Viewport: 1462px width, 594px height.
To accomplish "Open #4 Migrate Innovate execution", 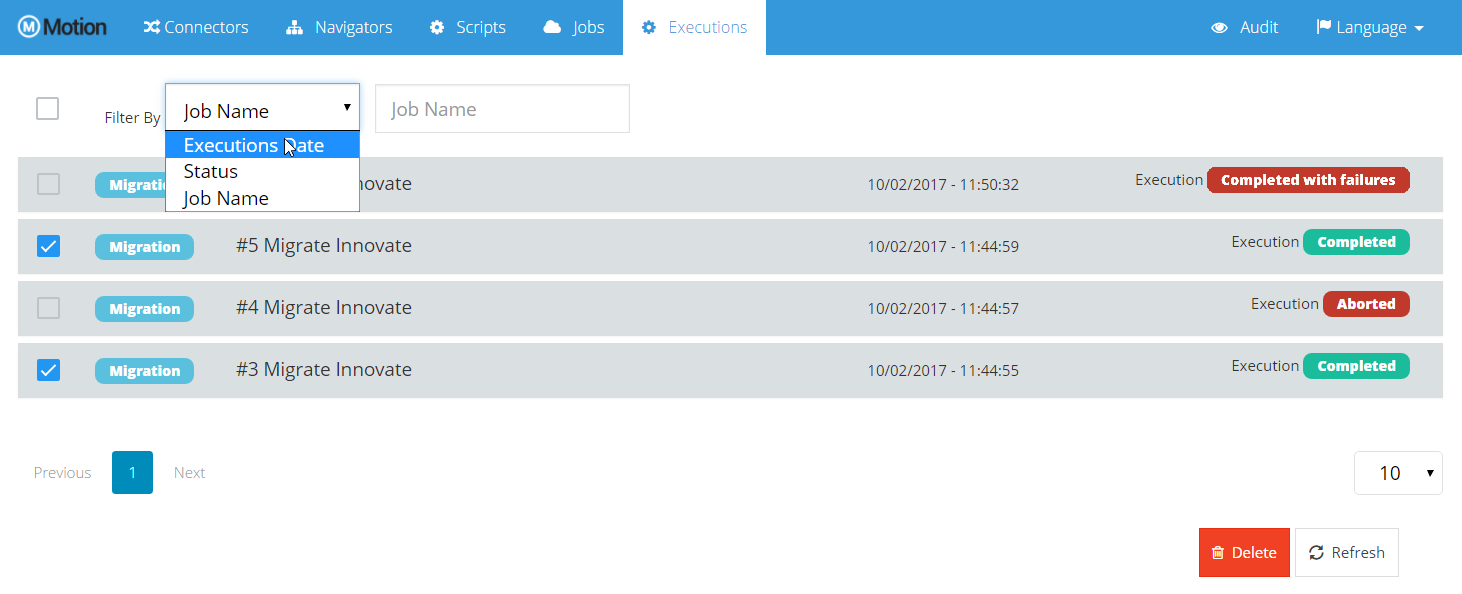I will pyautogui.click(x=324, y=308).
